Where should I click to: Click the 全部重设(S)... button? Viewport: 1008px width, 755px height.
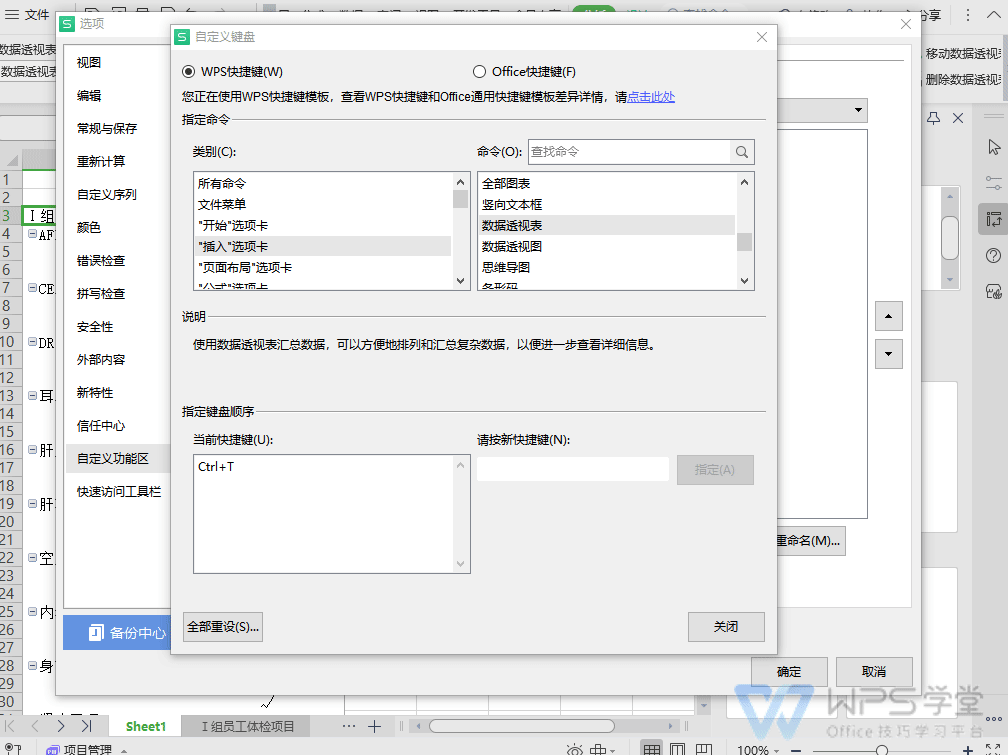pyautogui.click(x=223, y=627)
